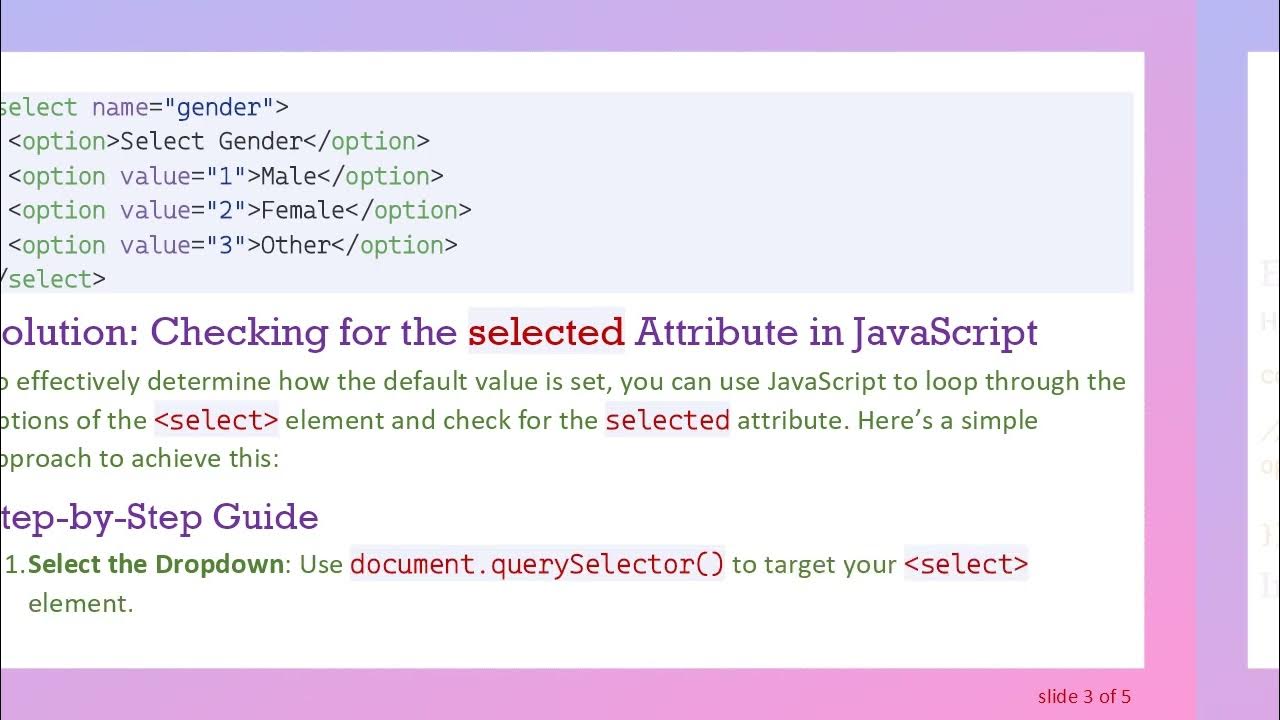Click the select name="gender" code line
The width and height of the screenshot is (1280, 720).
[x=145, y=107]
